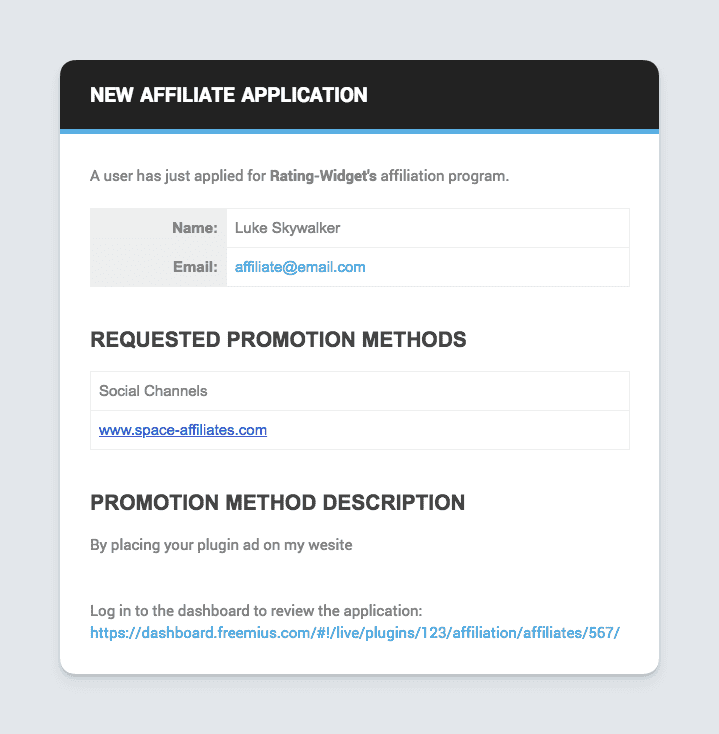Click the 'affiliation program.' text
Image resolution: width=719 pixels, height=734 pixels.
coord(445,176)
